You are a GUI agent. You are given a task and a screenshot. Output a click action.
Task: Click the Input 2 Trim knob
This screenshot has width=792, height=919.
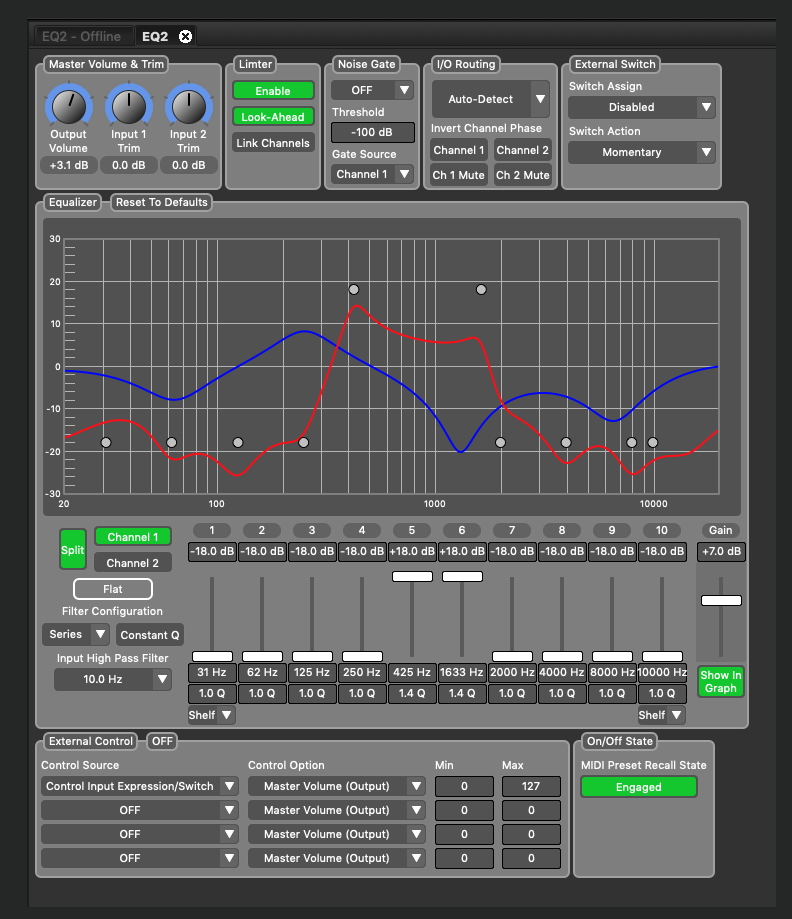click(x=189, y=105)
